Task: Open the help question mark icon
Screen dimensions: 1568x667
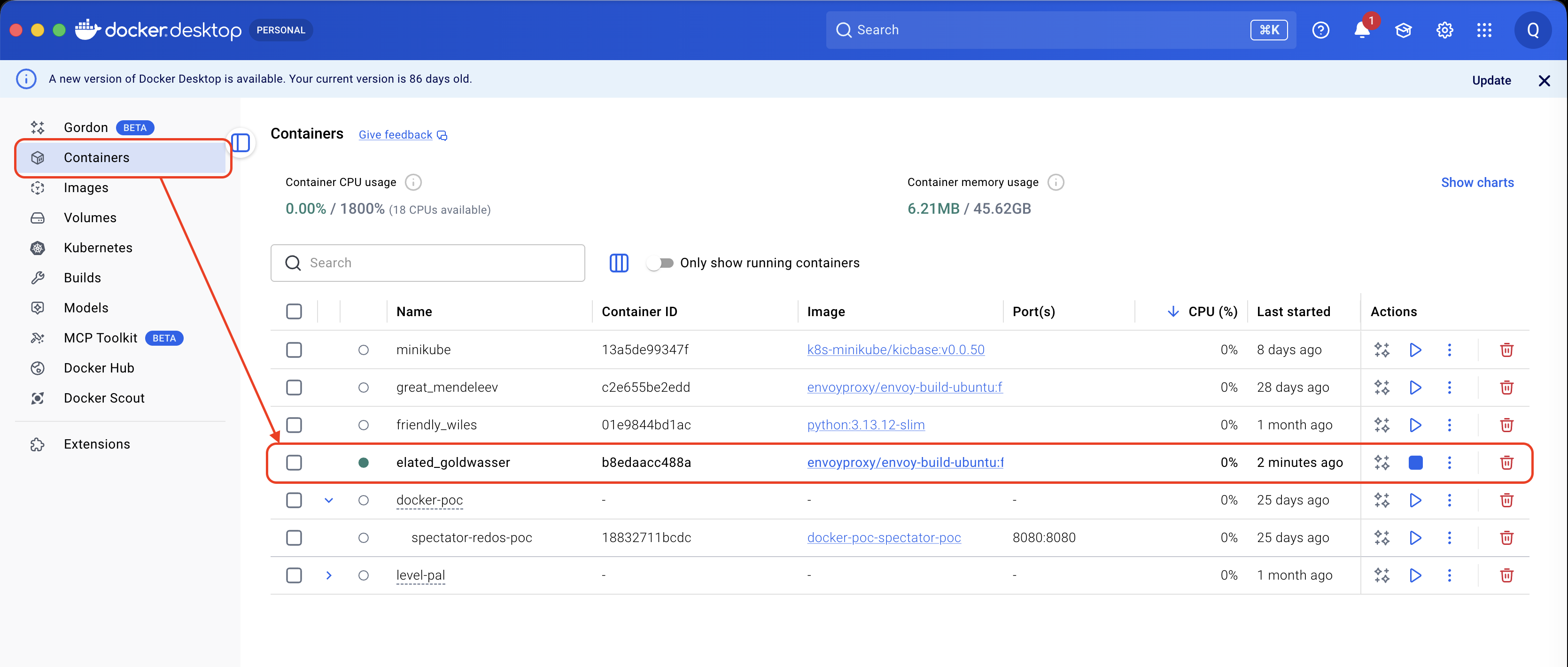Action: coord(1320,30)
